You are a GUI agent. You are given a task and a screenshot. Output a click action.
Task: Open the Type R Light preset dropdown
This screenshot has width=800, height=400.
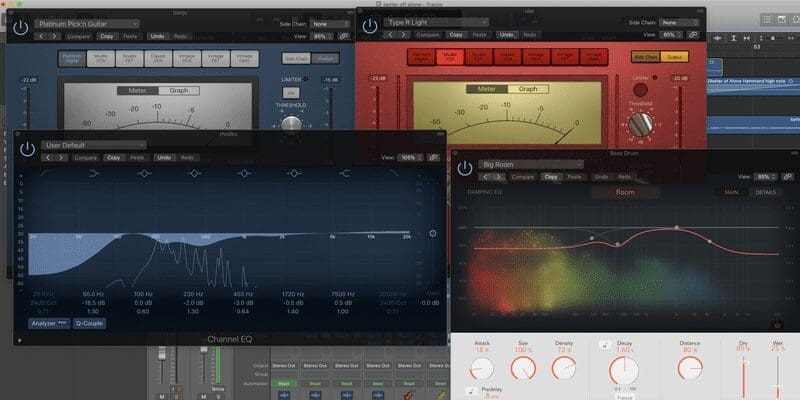click(436, 22)
